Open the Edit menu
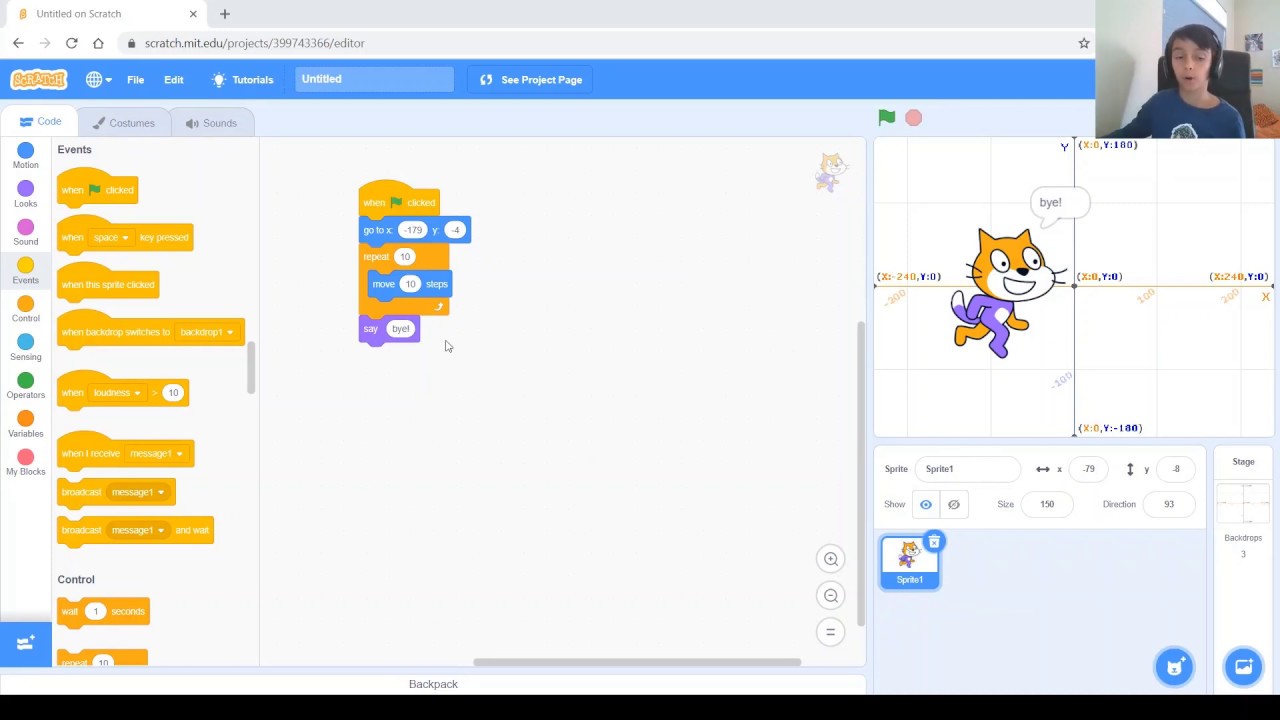The height and width of the screenshot is (720, 1280). [x=174, y=80]
